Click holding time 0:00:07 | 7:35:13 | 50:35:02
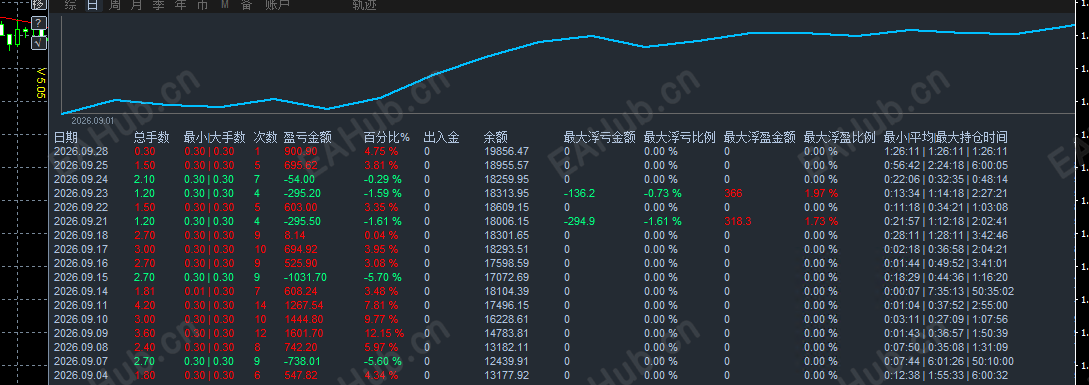This screenshot has width=1089, height=385. [949, 291]
